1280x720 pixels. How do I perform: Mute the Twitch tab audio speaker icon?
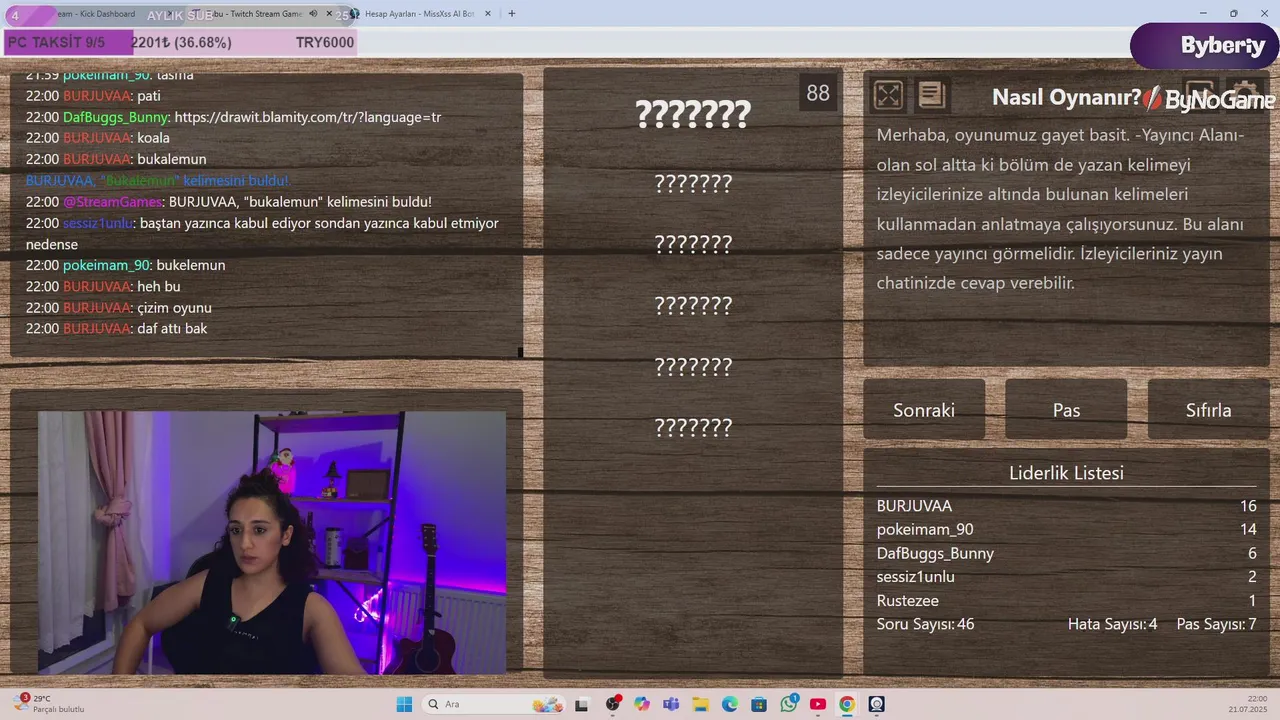pos(313,14)
